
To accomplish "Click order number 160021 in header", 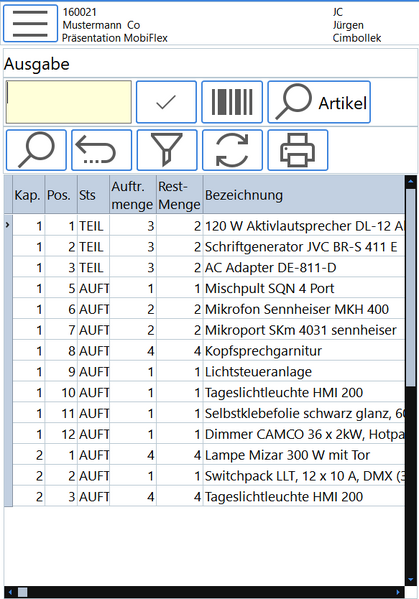I will coord(79,12).
